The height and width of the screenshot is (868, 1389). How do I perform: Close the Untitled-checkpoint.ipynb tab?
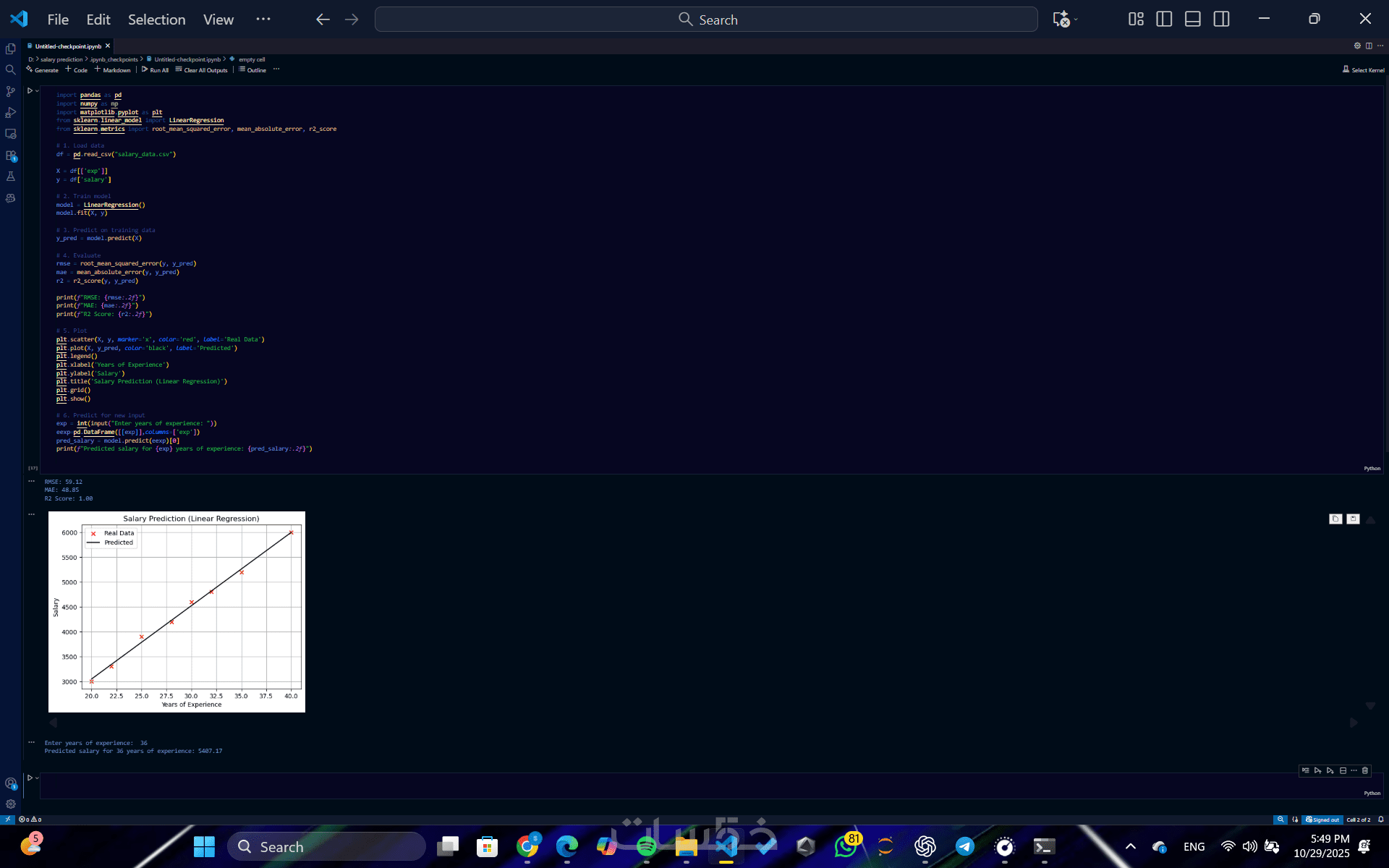coord(108,46)
